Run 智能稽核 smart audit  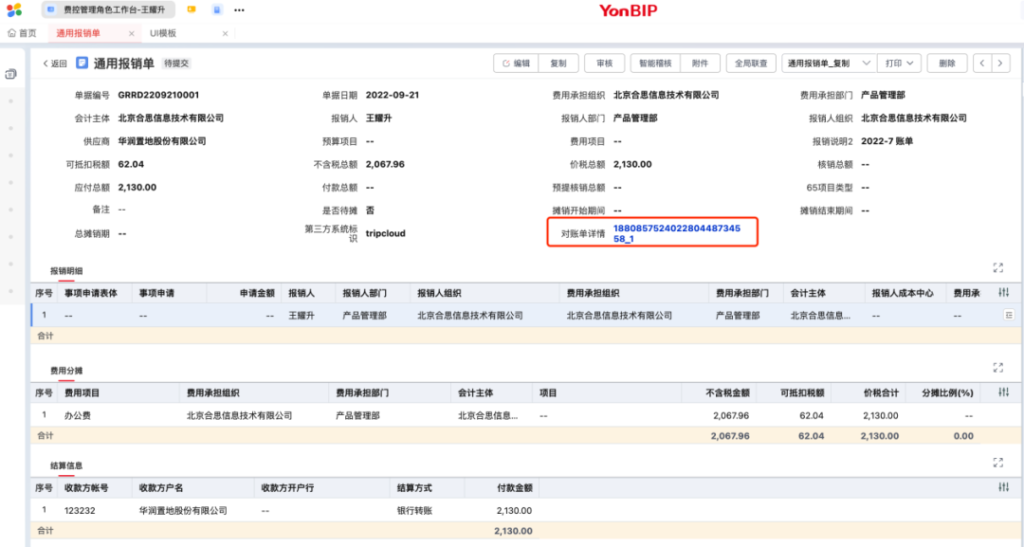[x=655, y=63]
